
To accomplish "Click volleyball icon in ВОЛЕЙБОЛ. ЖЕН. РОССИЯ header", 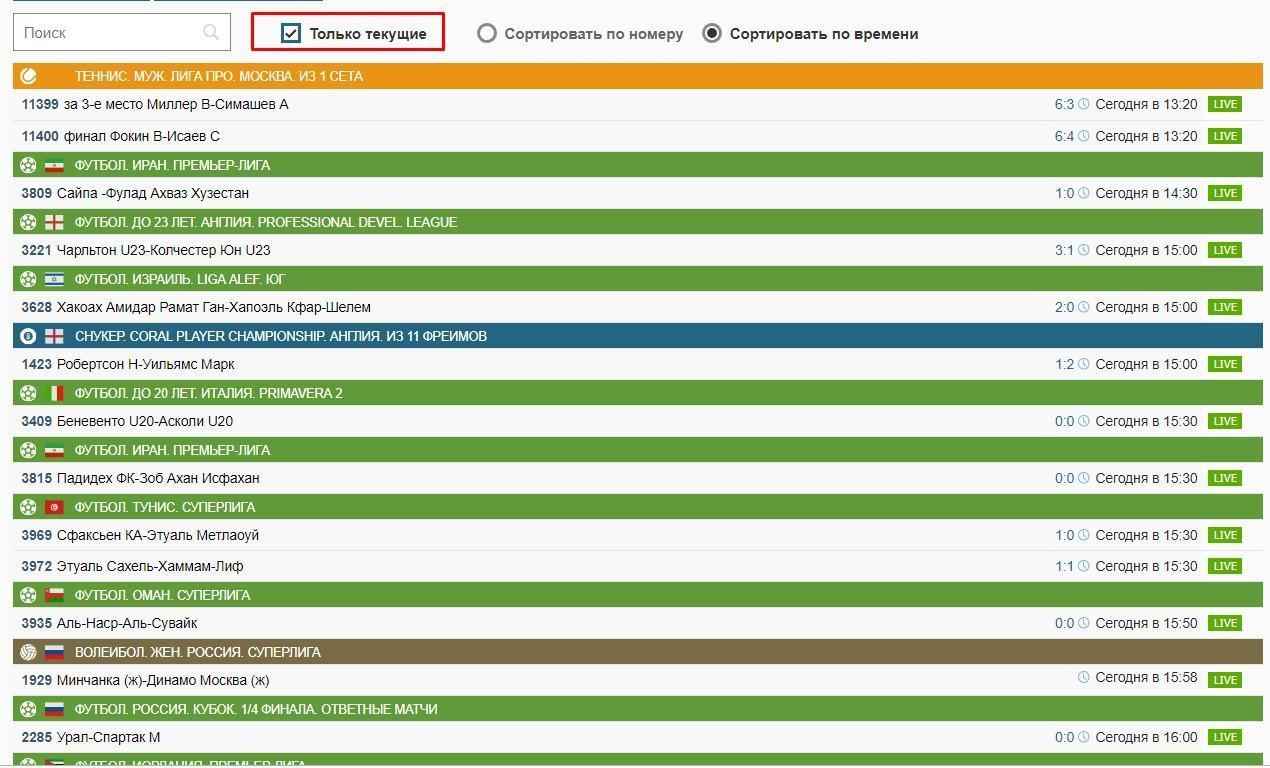I will (28, 652).
